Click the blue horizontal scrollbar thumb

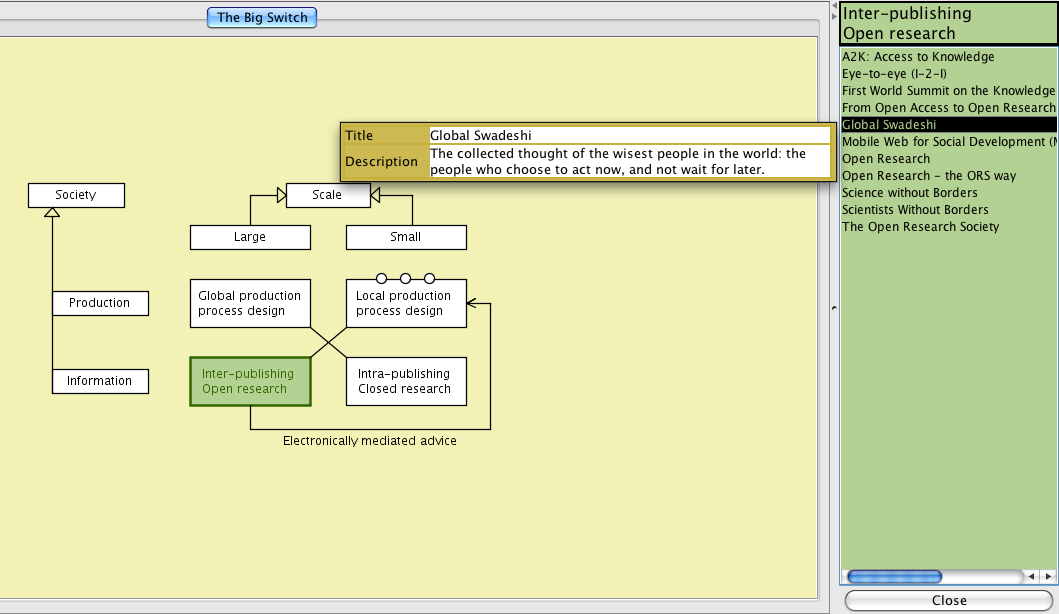pyautogui.click(x=894, y=577)
